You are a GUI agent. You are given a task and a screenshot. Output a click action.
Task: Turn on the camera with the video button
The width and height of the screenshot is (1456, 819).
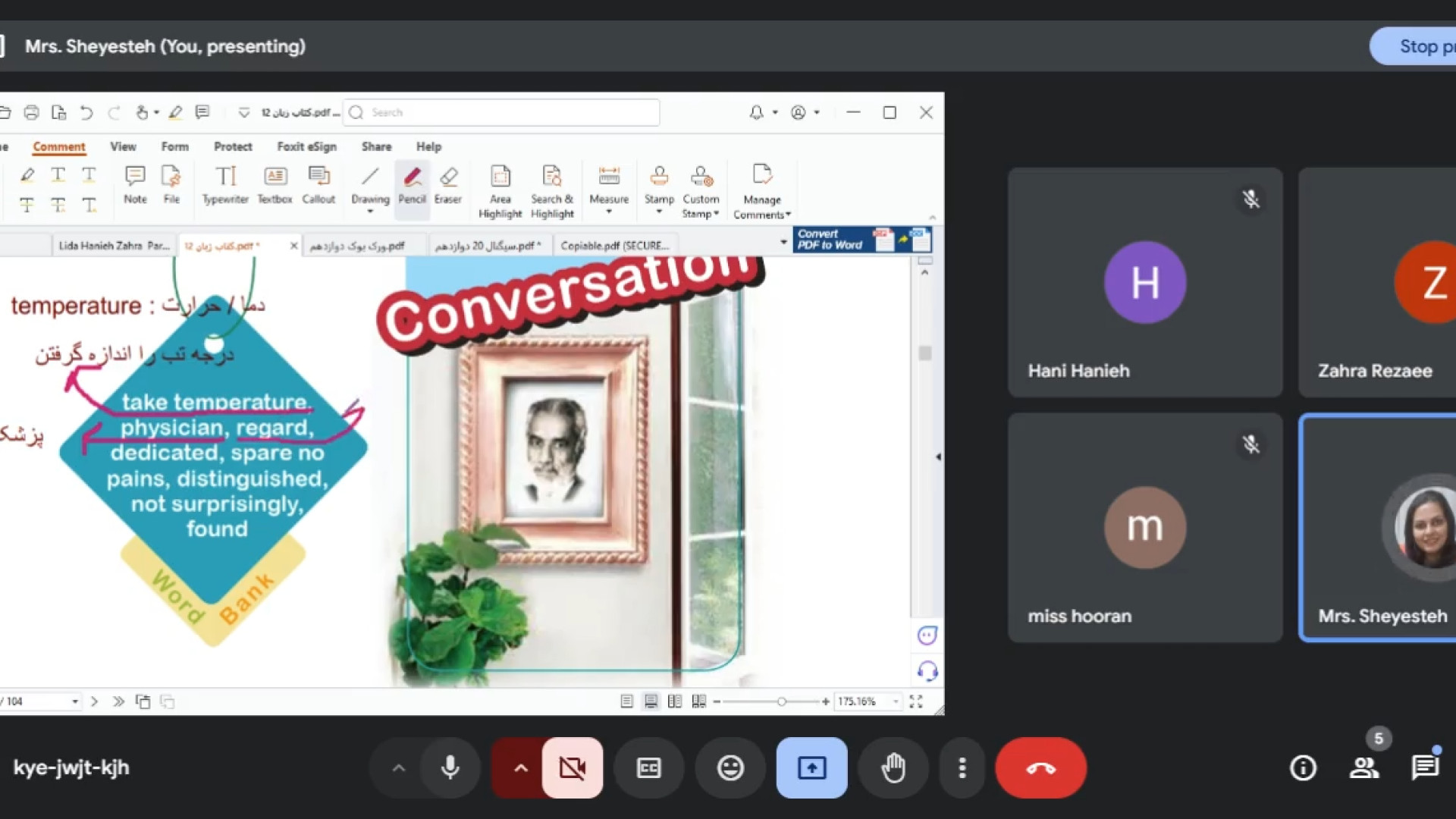[573, 768]
